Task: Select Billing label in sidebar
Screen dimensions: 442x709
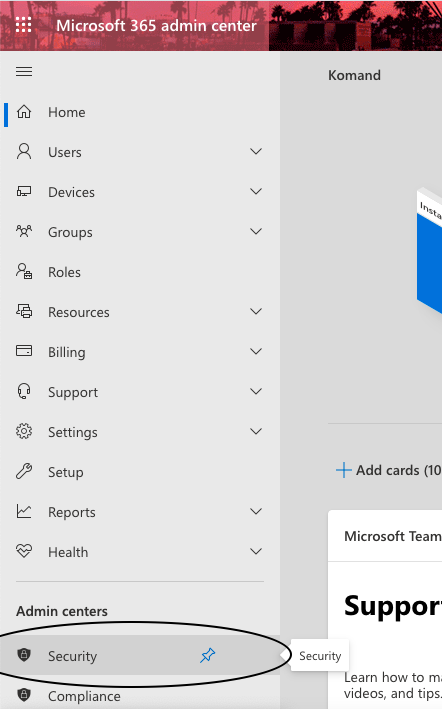Action: pos(66,352)
